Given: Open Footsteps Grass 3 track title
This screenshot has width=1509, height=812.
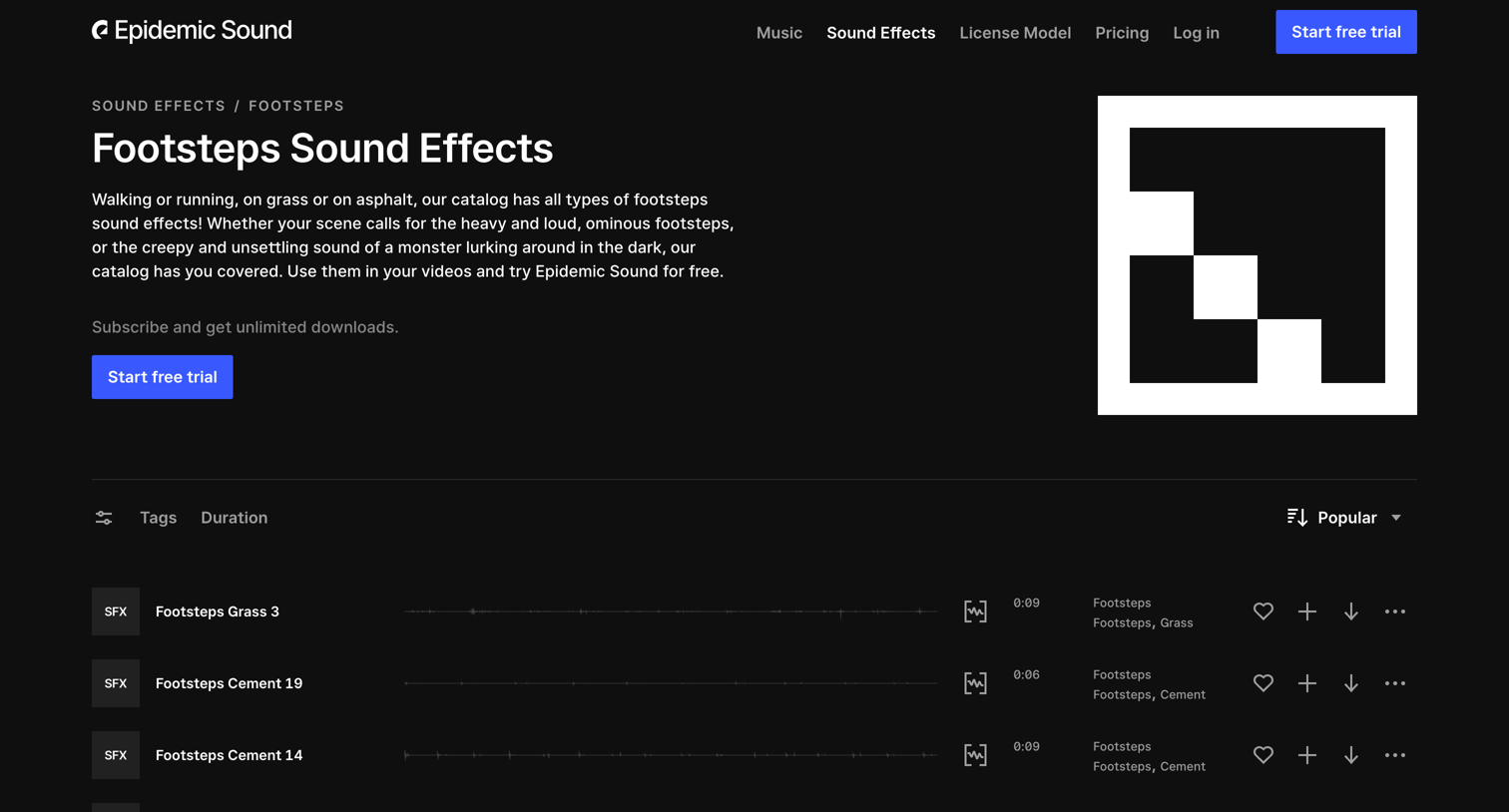Looking at the screenshot, I should pos(218,611).
